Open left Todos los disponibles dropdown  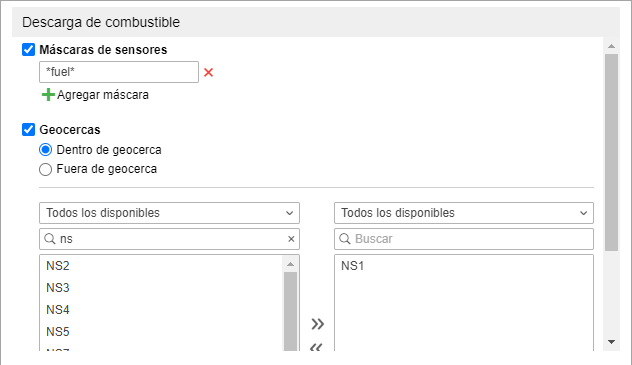[x=169, y=213]
